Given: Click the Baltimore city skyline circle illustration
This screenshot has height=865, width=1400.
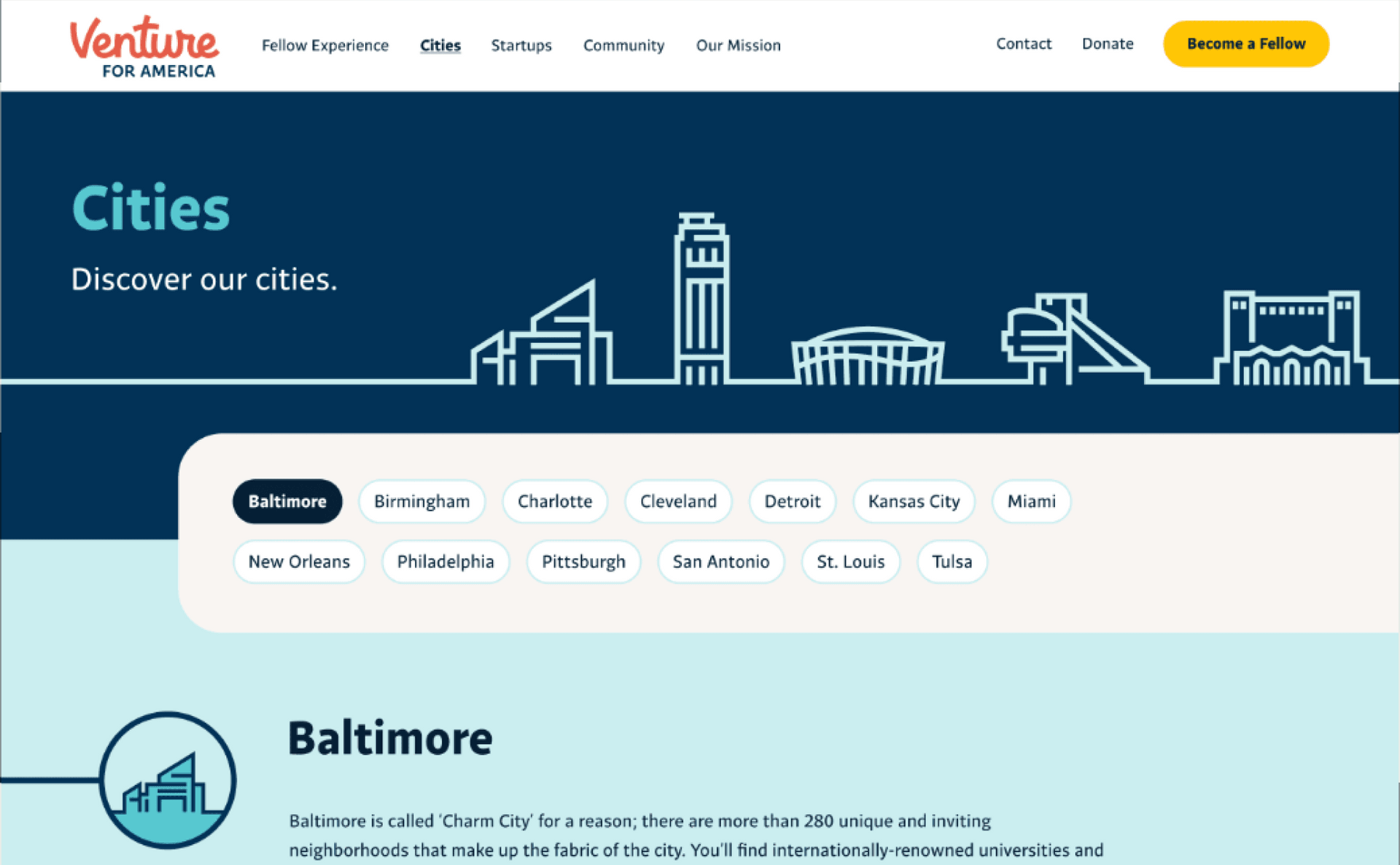Looking at the screenshot, I should point(168,779).
